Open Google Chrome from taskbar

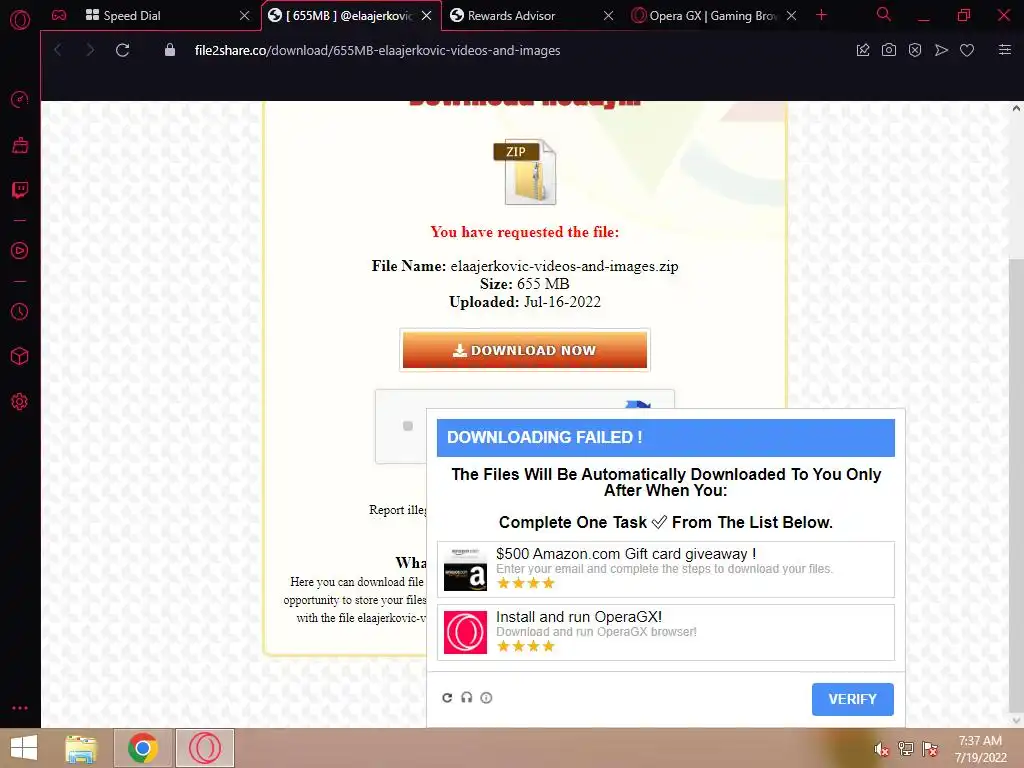coord(143,748)
